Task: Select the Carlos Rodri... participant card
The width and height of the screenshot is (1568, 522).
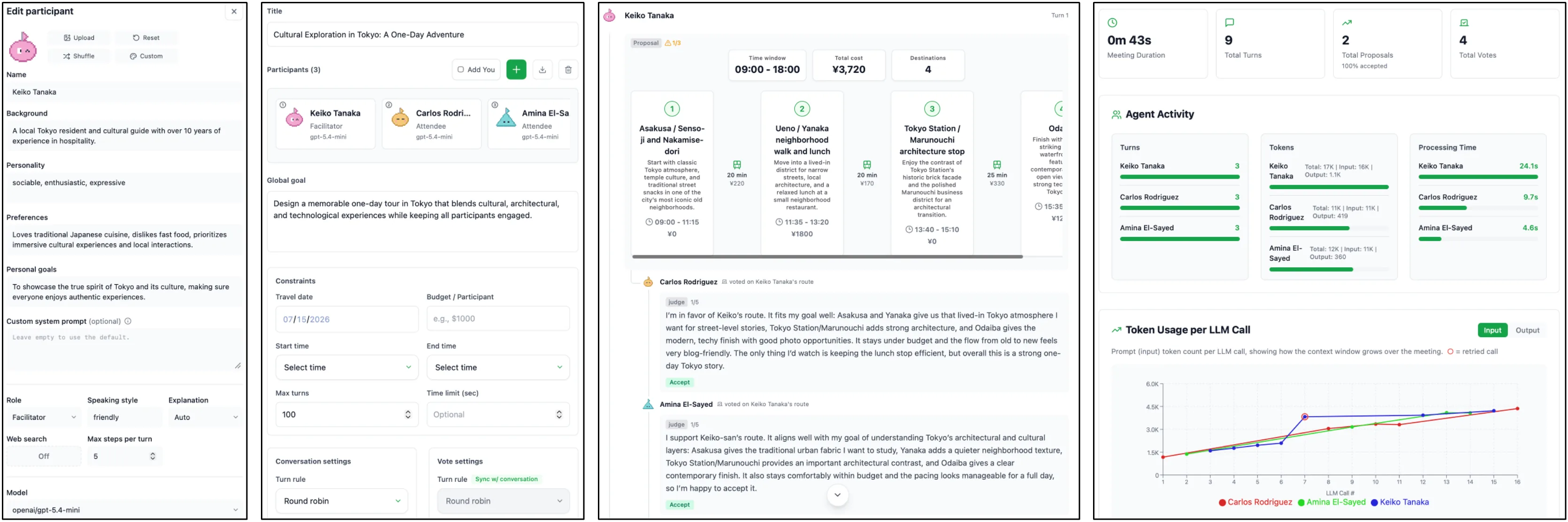Action: 432,124
